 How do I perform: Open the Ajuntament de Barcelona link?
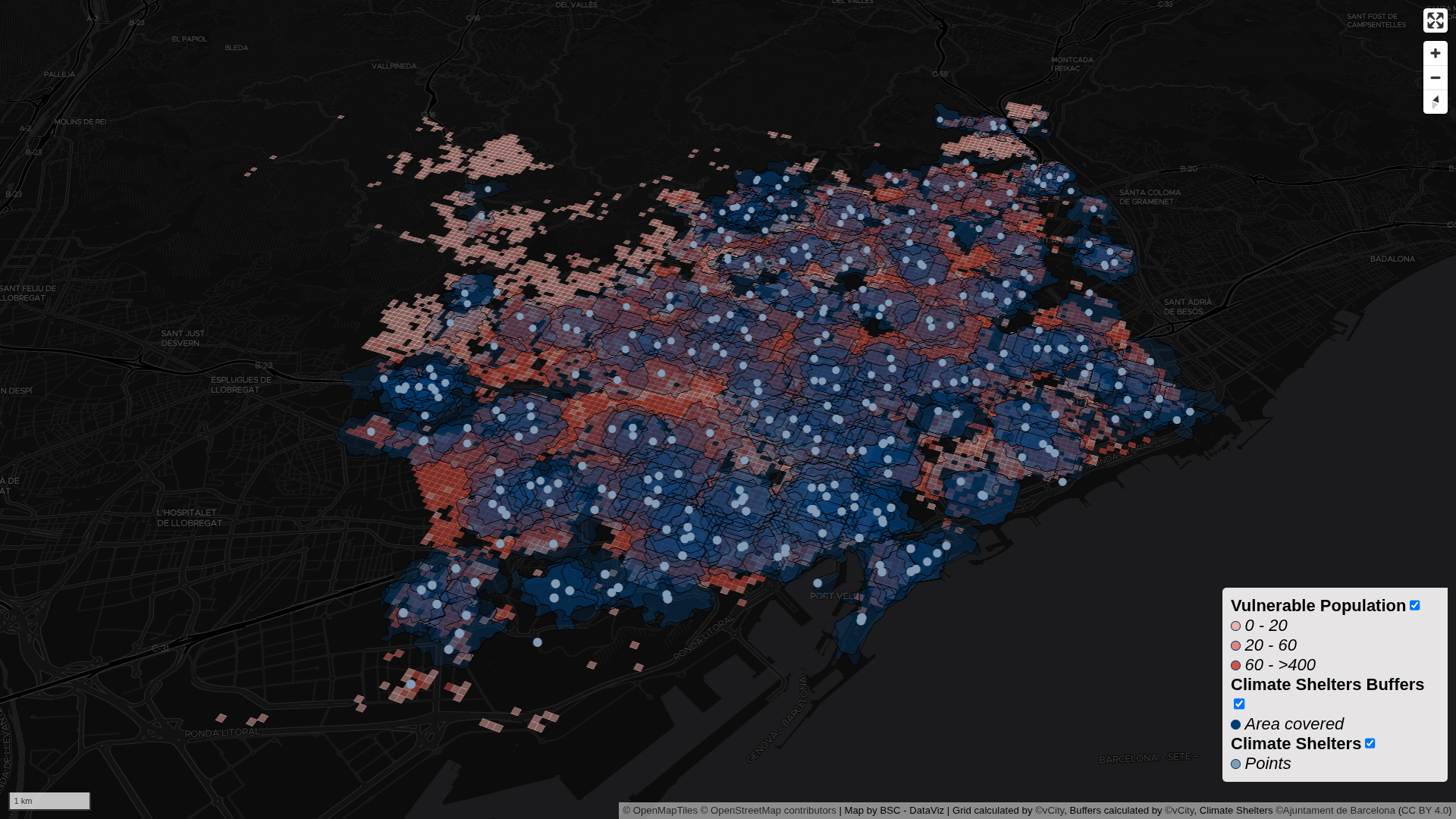pos(1335,810)
